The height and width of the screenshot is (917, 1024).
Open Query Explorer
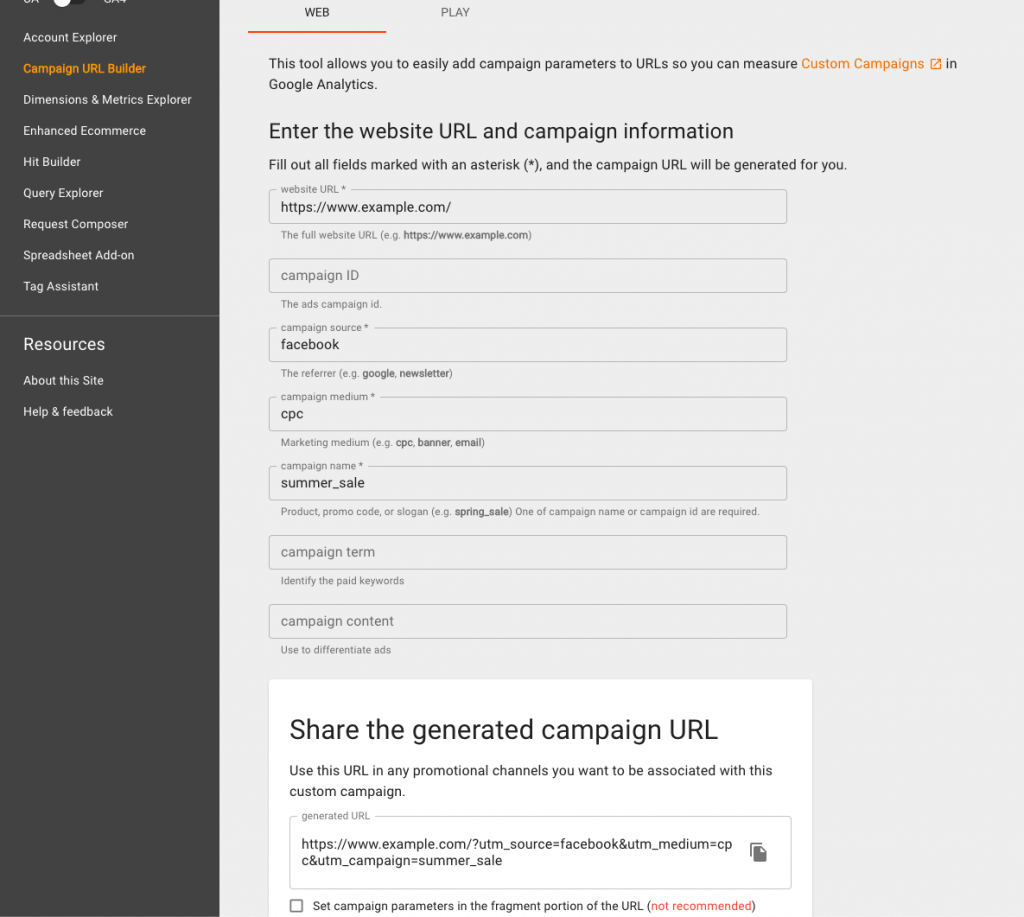(63, 193)
